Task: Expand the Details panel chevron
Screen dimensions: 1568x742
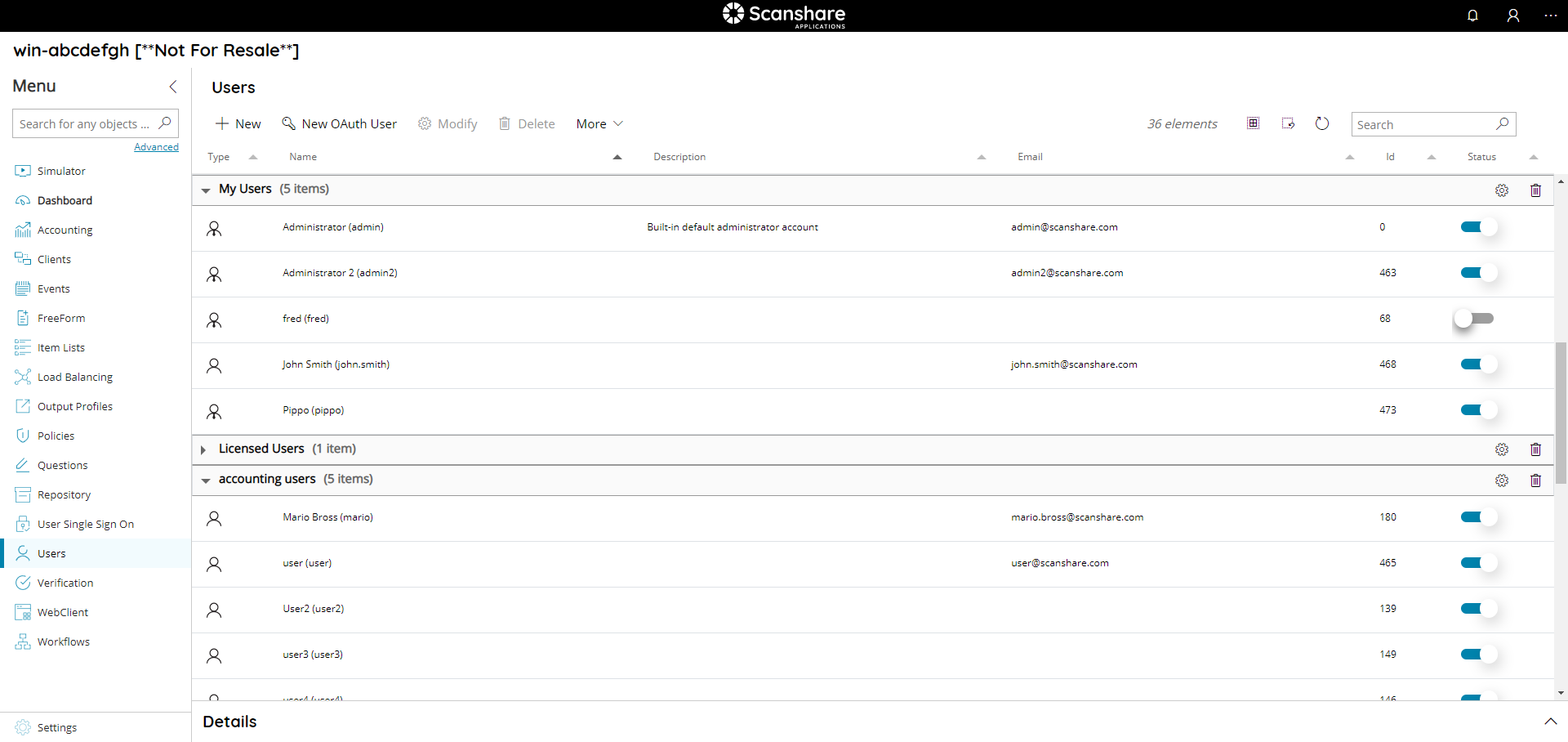Action: (1550, 722)
